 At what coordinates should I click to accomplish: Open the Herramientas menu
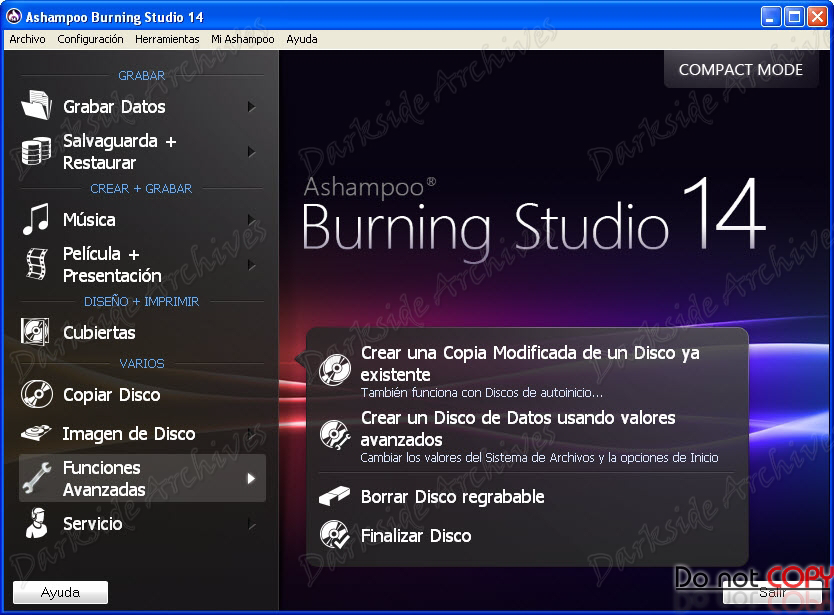(167, 39)
